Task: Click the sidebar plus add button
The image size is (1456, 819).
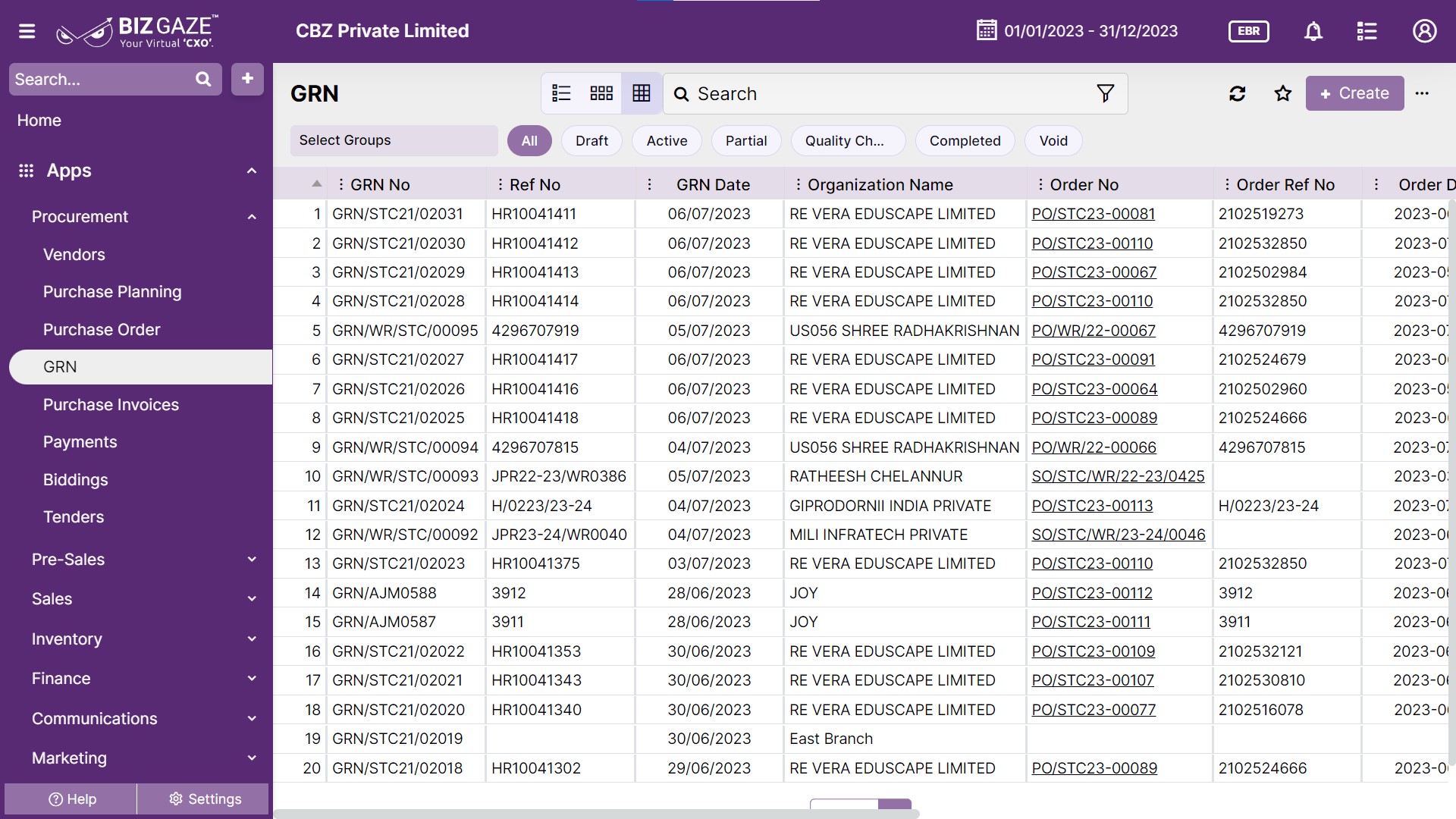Action: 247,79
